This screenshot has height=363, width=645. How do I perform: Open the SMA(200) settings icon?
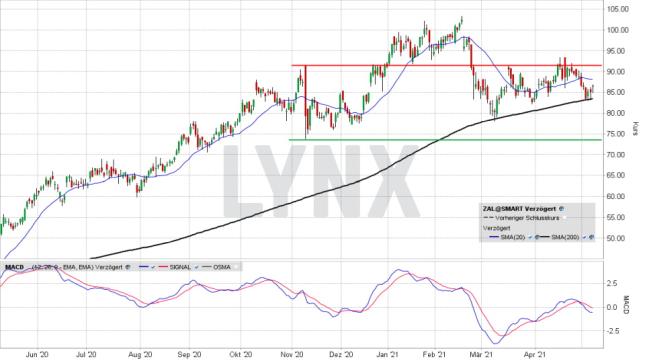tap(592, 237)
